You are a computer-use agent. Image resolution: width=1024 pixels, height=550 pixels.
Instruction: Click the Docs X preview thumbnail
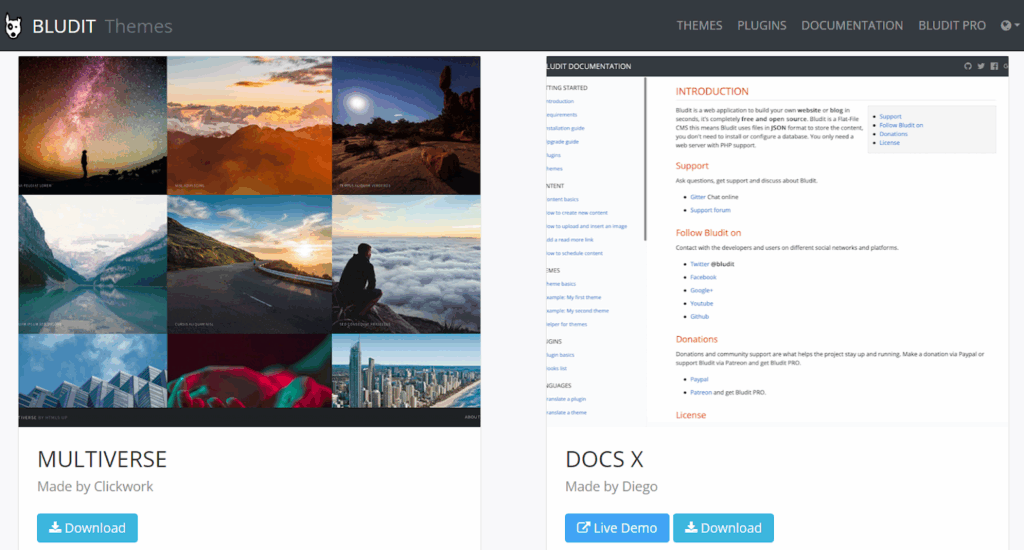[x=777, y=241]
